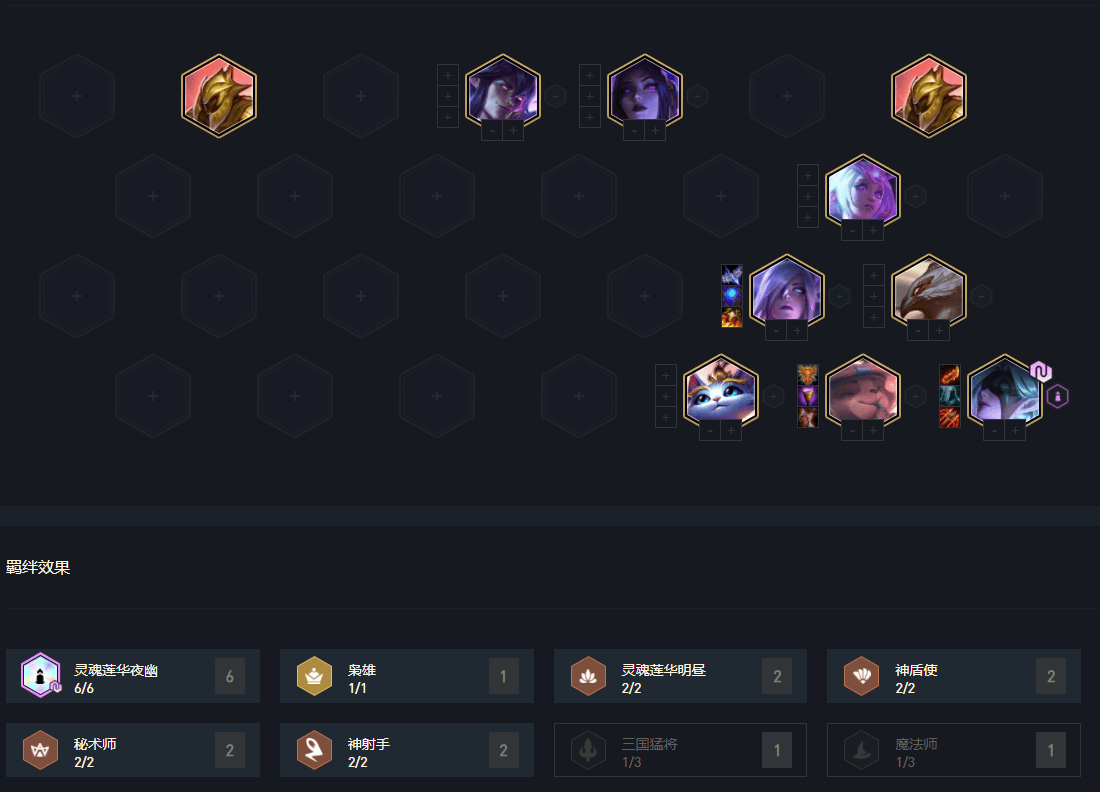The image size is (1100, 792).
Task: Select the Yuumi cat champion portrait
Action: coord(720,394)
